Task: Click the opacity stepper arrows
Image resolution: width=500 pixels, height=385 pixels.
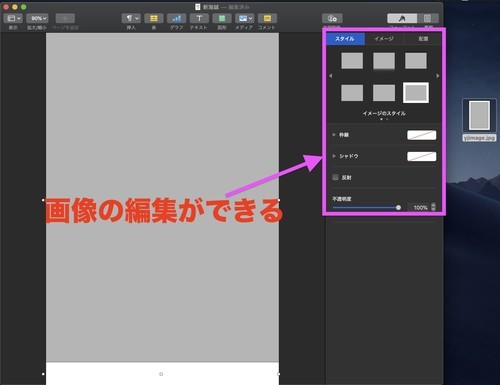Action: click(433, 207)
